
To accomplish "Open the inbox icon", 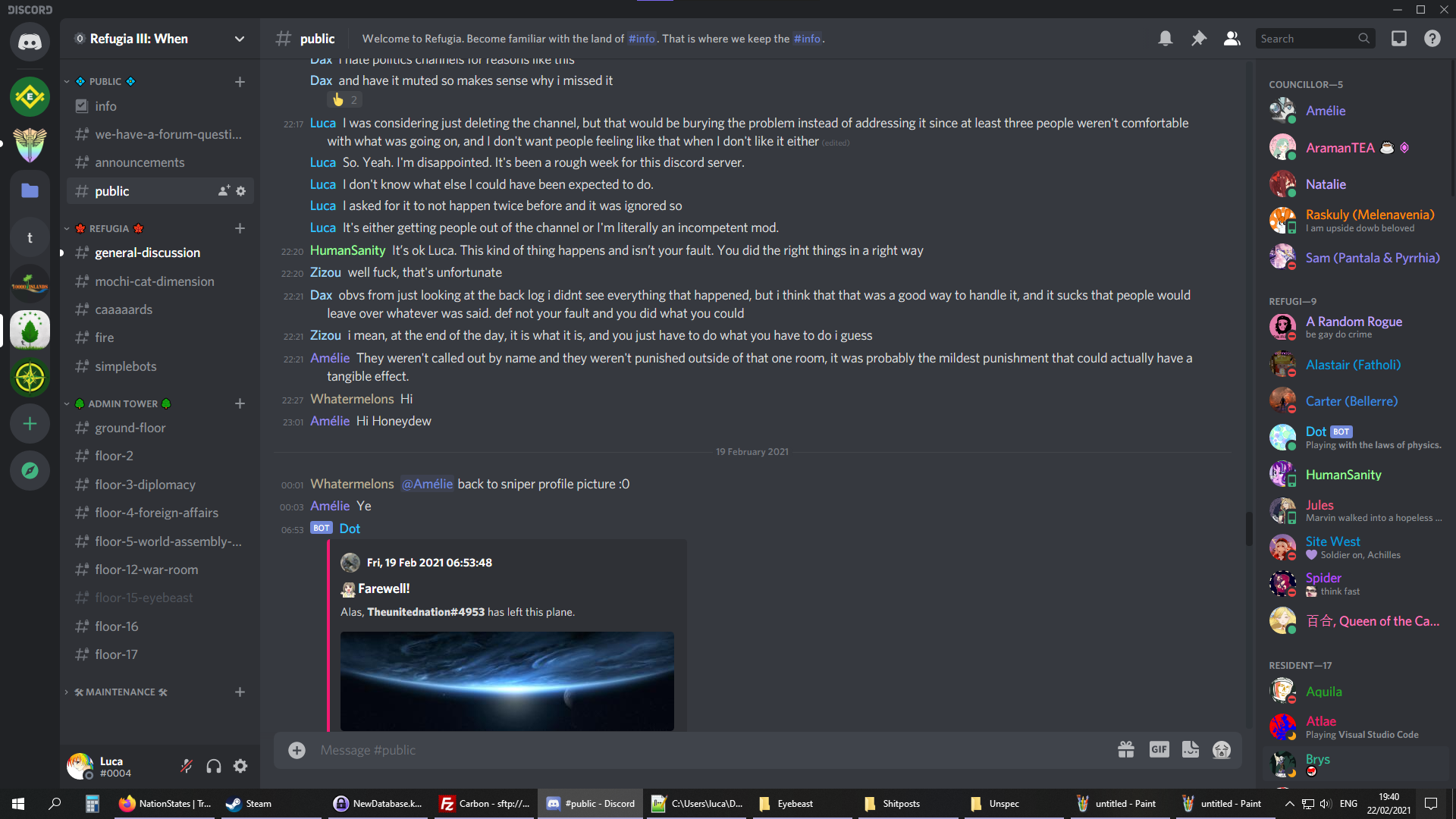I will click(x=1399, y=39).
